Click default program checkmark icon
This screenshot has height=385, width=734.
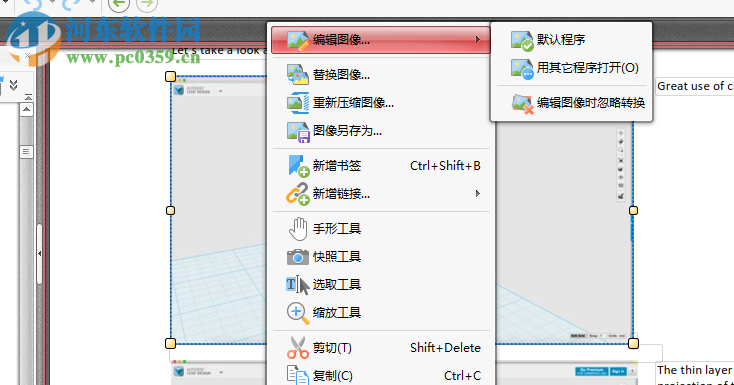(522, 41)
